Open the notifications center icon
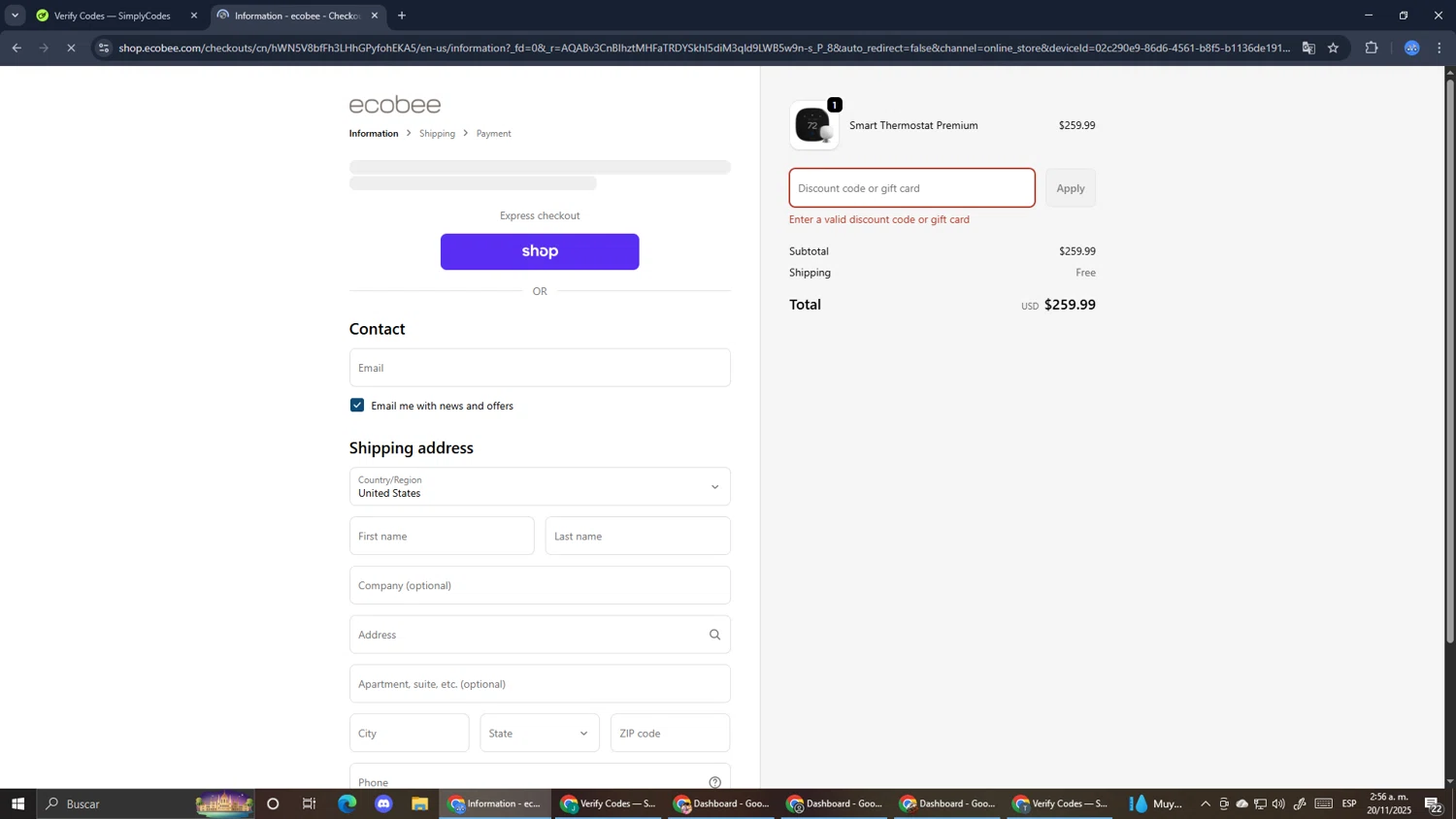 1434,803
